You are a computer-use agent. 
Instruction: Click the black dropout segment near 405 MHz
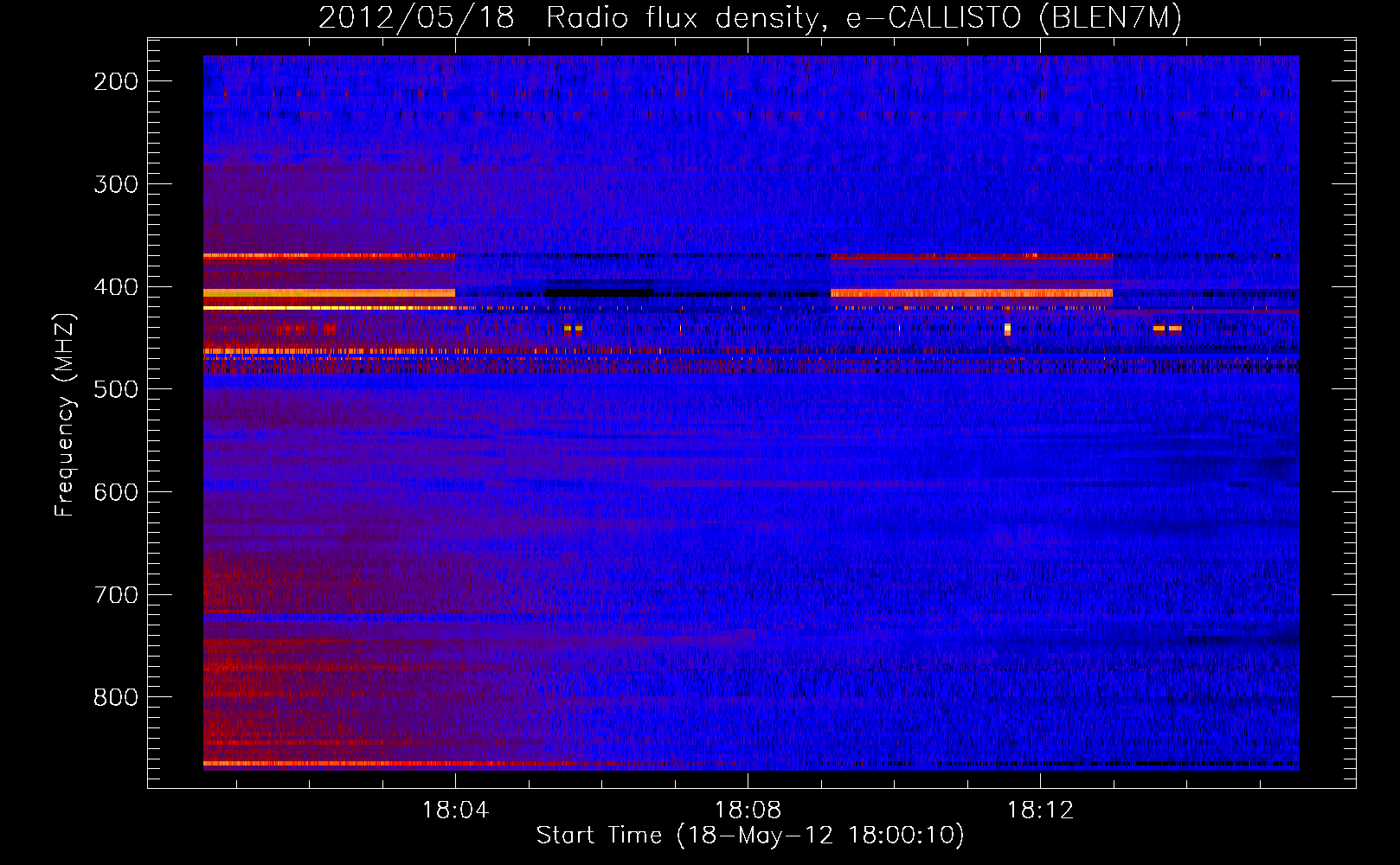point(600,292)
